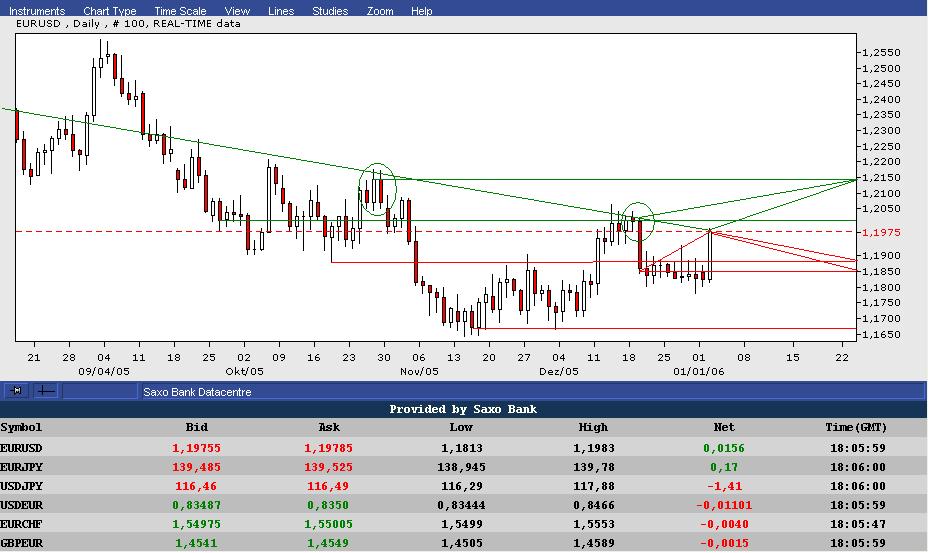Click the EURJPY symbol row
The image size is (929, 553).
(464, 467)
